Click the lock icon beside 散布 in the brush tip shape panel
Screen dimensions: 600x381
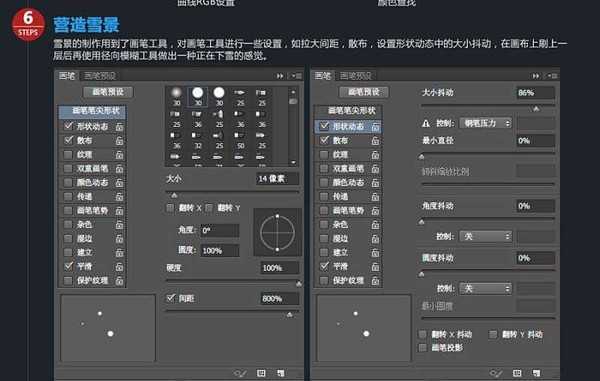[119, 141]
